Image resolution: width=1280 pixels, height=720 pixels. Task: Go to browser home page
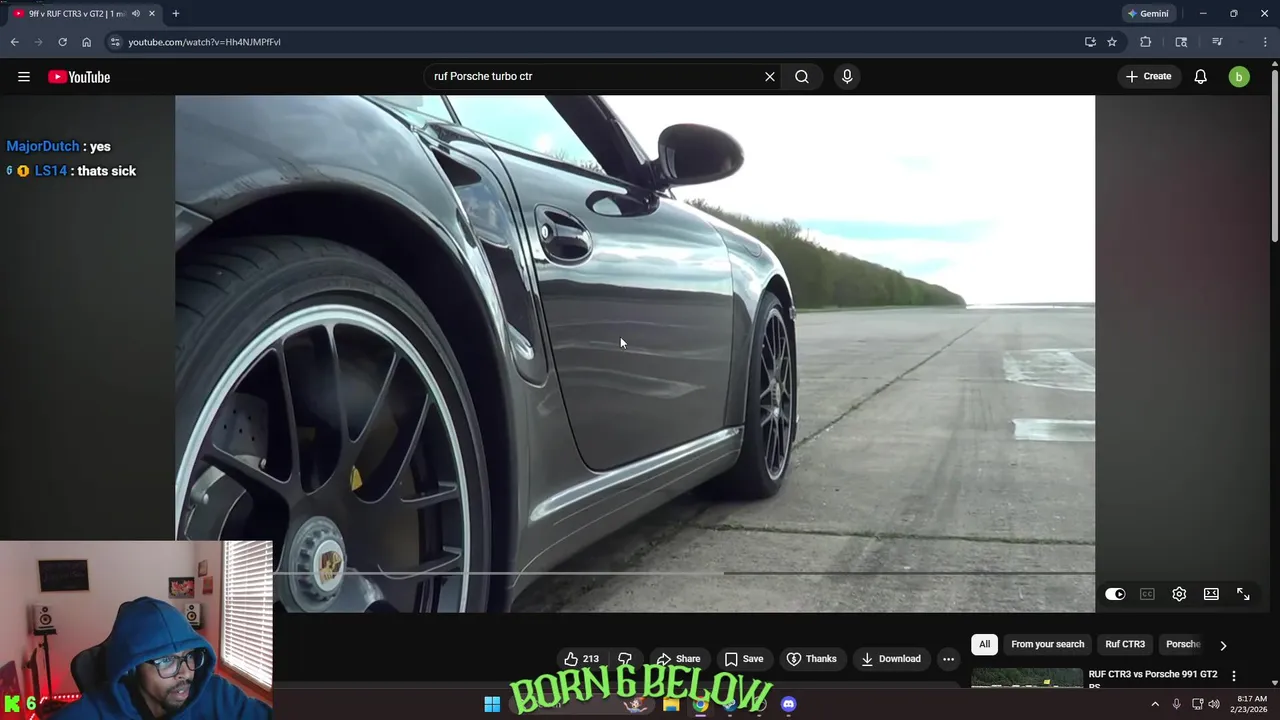[x=86, y=42]
